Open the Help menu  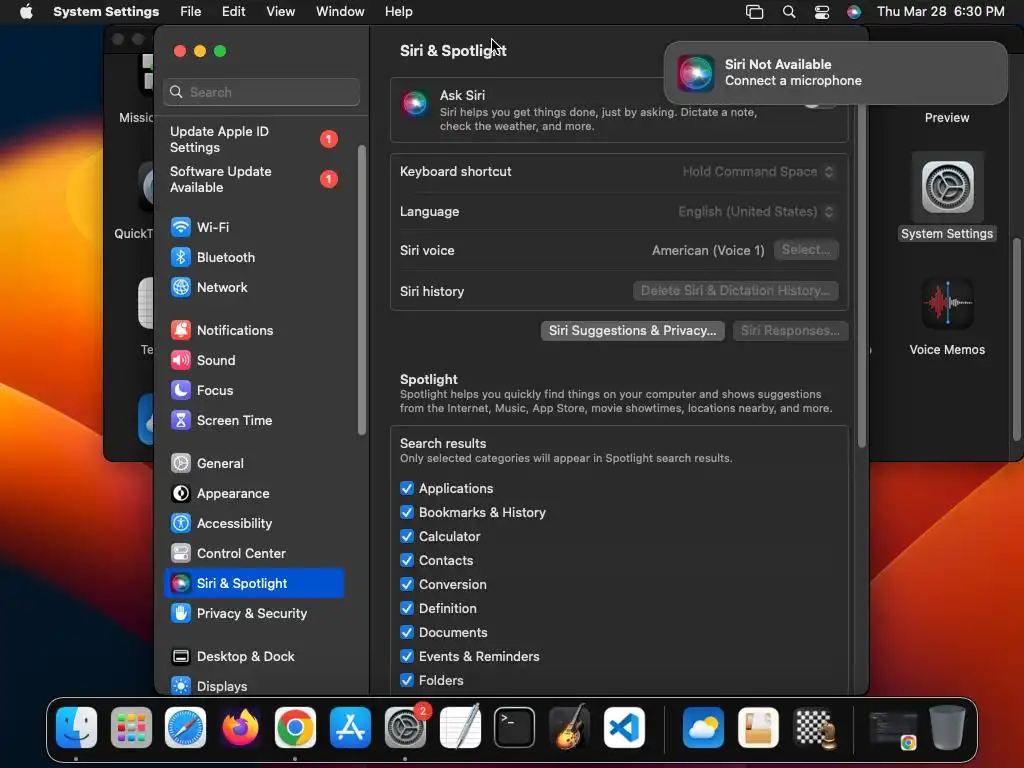point(398,12)
